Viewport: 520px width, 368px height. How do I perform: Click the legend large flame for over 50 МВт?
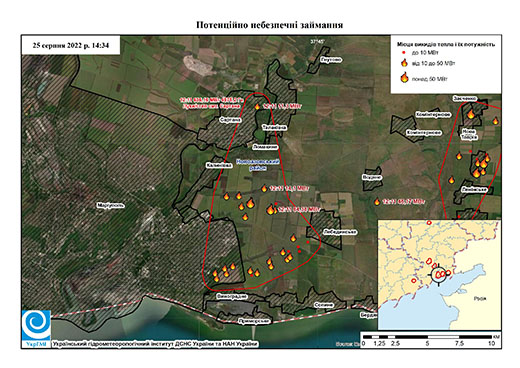(x=404, y=78)
